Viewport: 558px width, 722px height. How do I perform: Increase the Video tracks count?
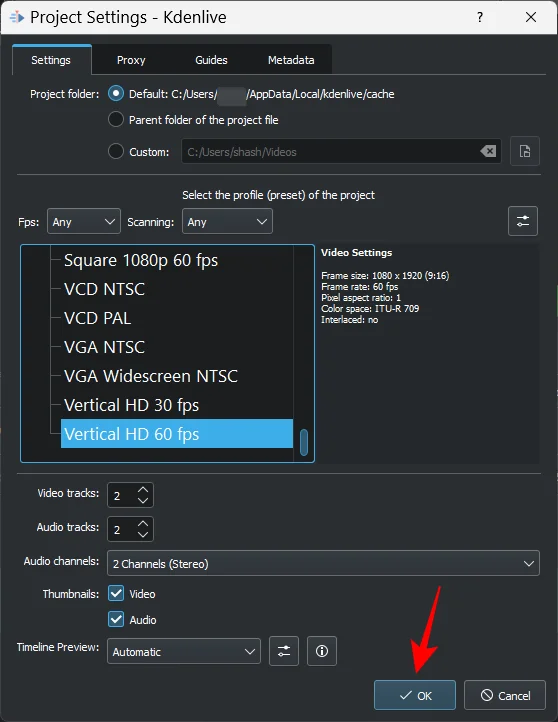click(x=143, y=489)
